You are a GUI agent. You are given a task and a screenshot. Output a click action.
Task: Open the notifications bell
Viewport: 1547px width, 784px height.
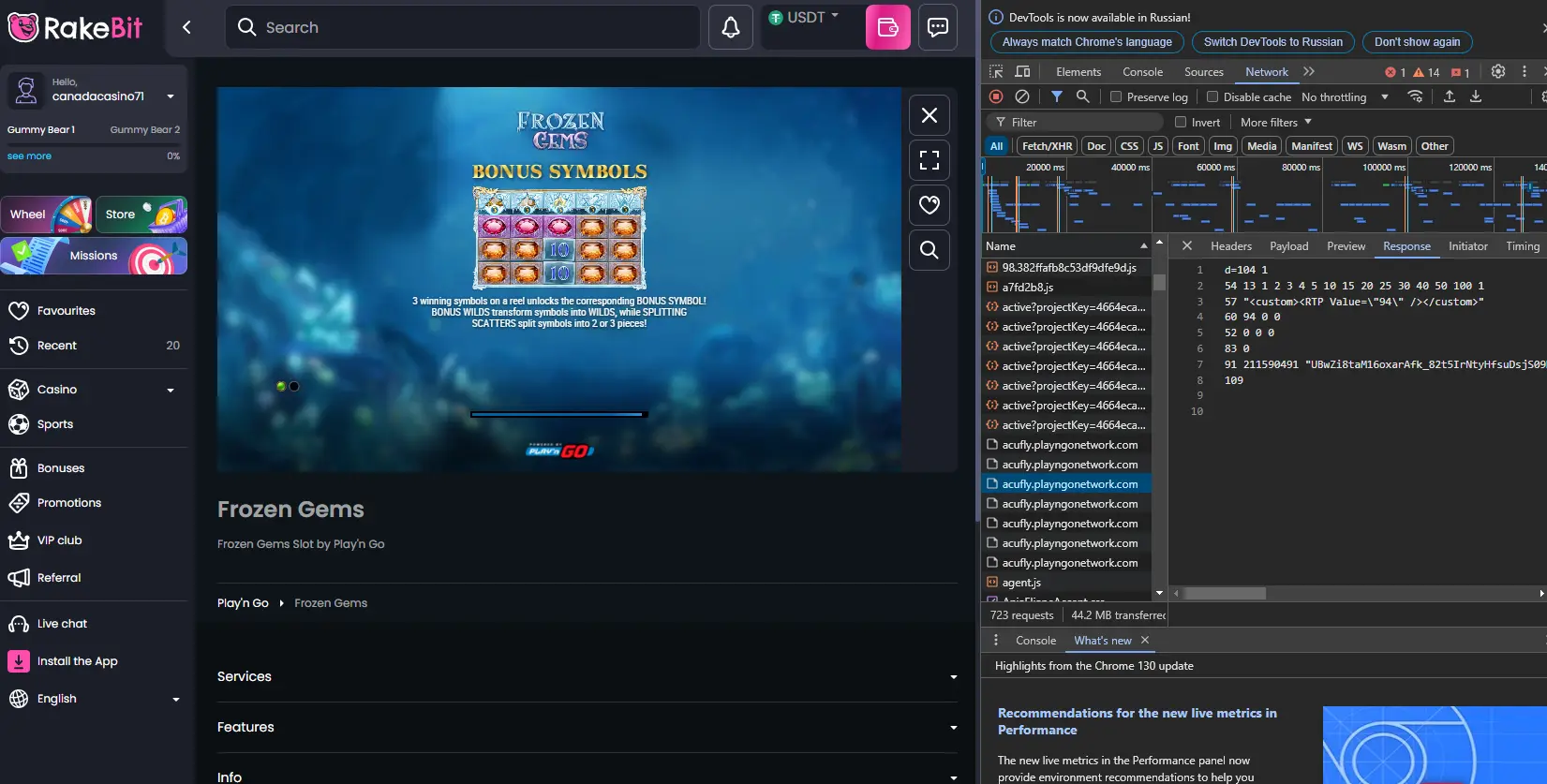(731, 27)
